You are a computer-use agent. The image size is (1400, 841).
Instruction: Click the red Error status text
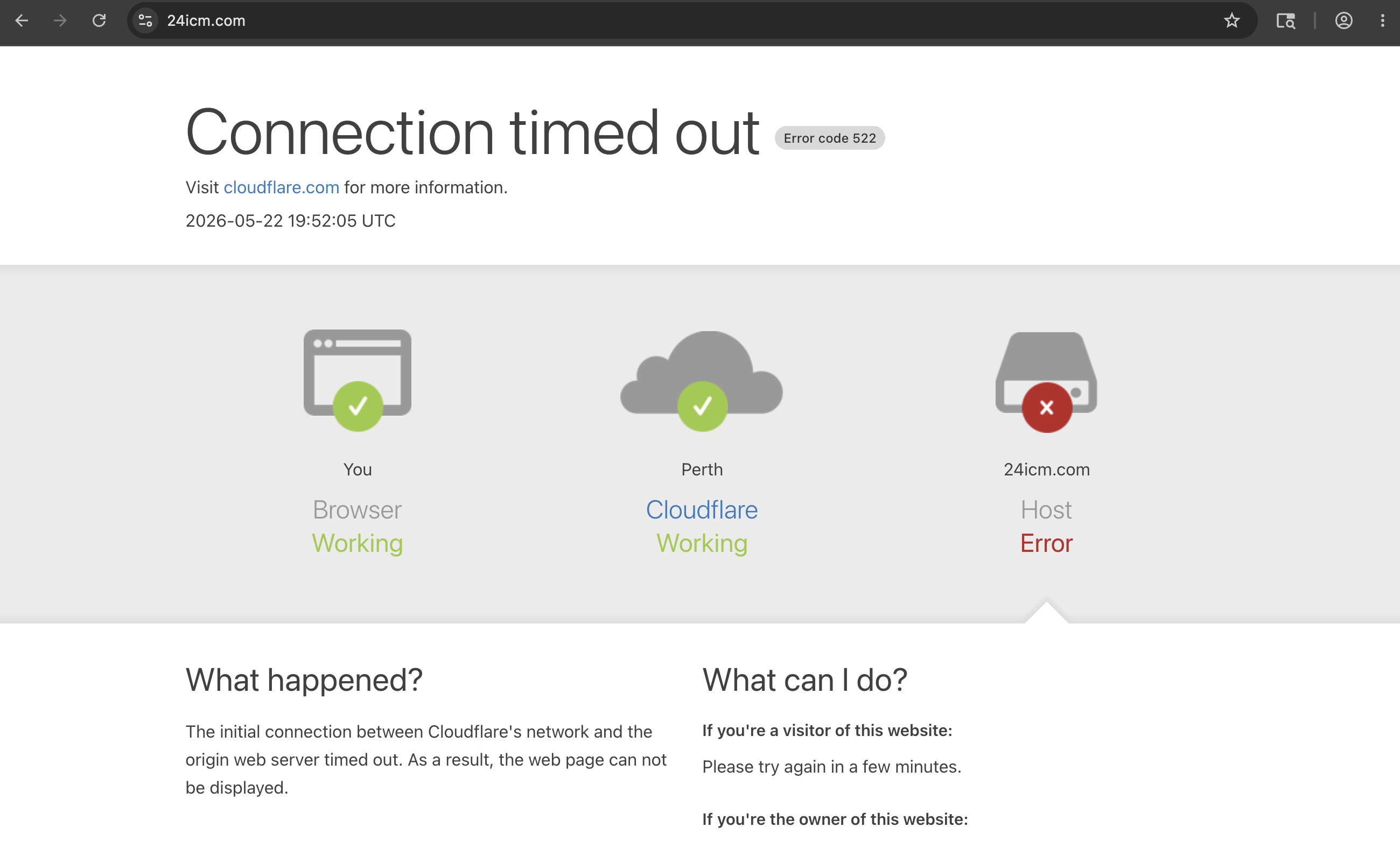pos(1046,543)
